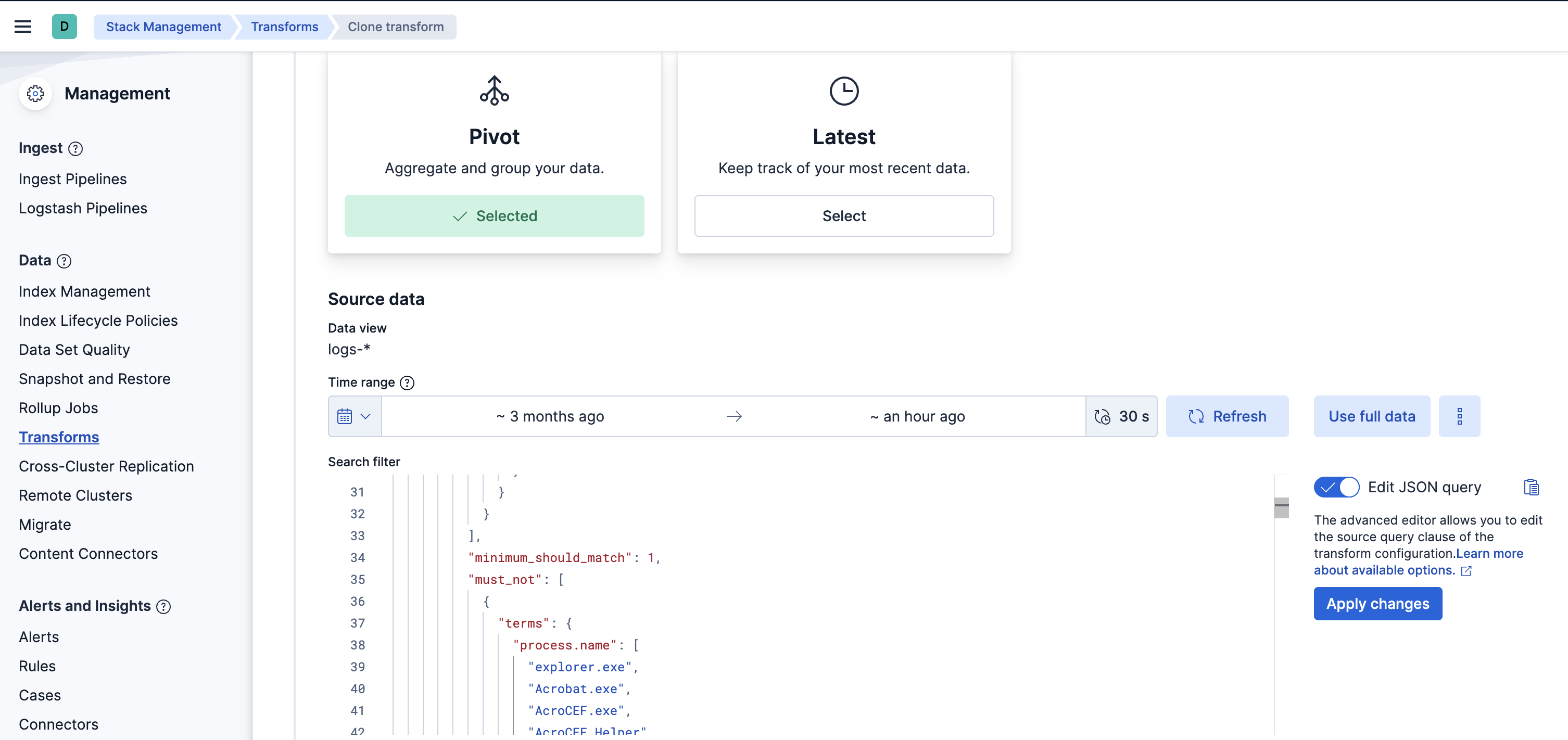Screen dimensions: 1568x740
Task: Open the vertical three-dot options menu
Action: [x=1459, y=417]
